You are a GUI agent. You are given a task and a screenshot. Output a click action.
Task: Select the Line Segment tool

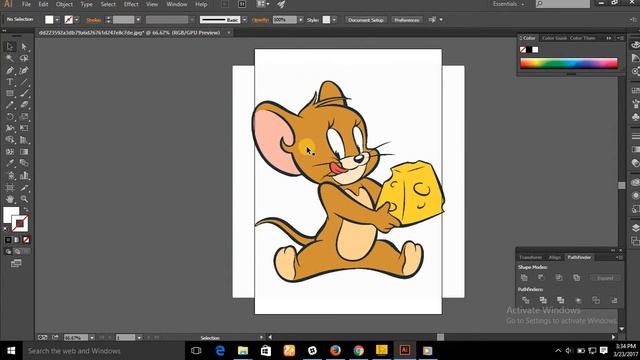(x=24, y=82)
